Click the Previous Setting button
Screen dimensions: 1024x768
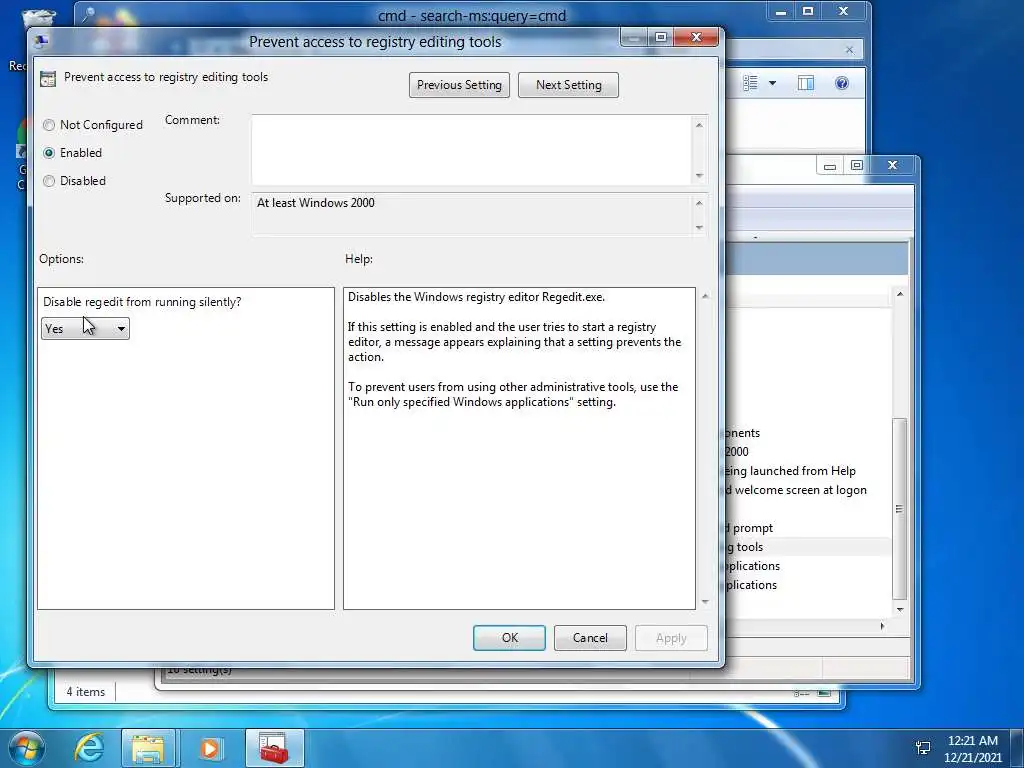coord(459,85)
